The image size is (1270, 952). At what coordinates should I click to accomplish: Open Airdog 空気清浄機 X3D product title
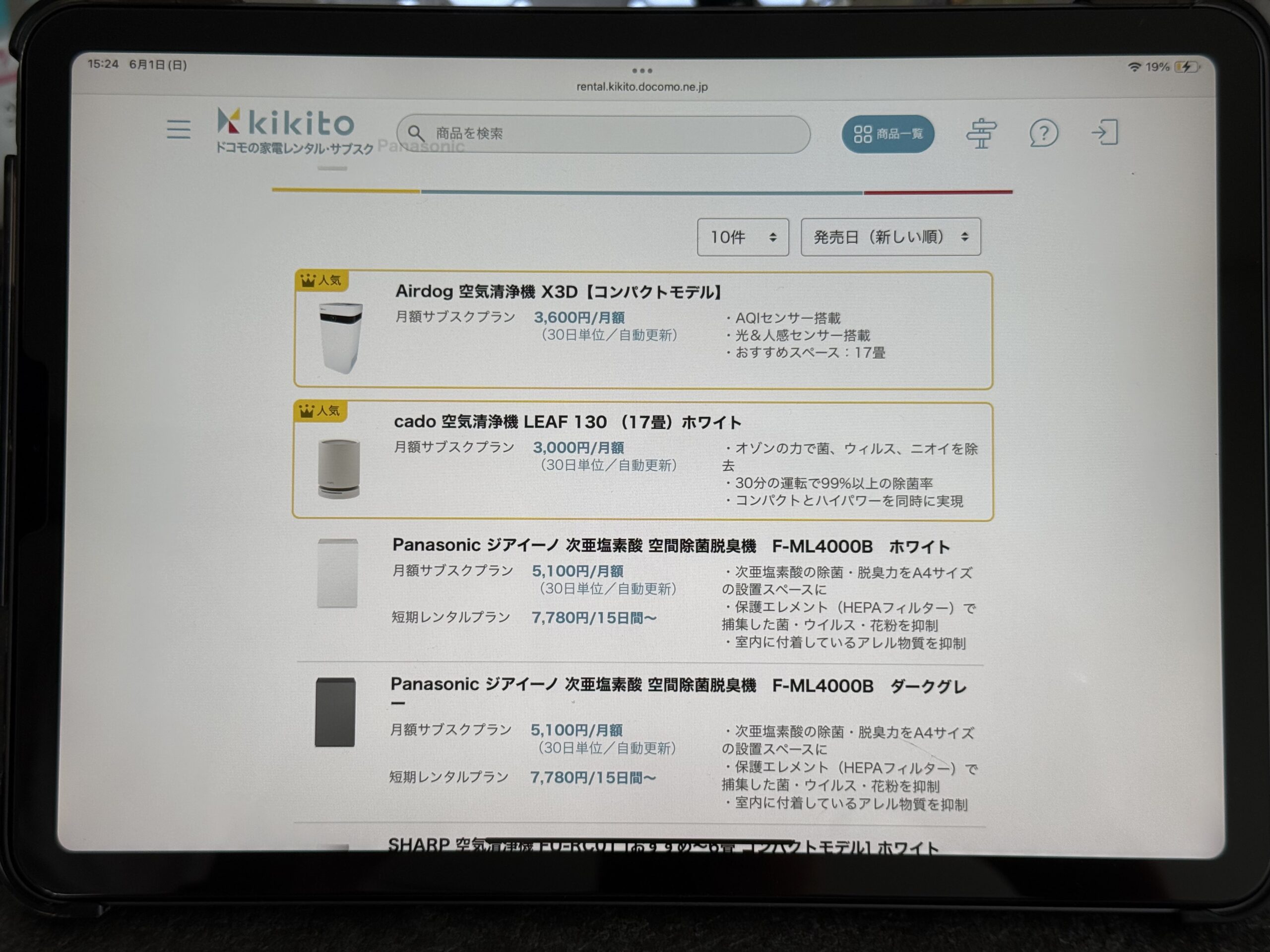[559, 292]
